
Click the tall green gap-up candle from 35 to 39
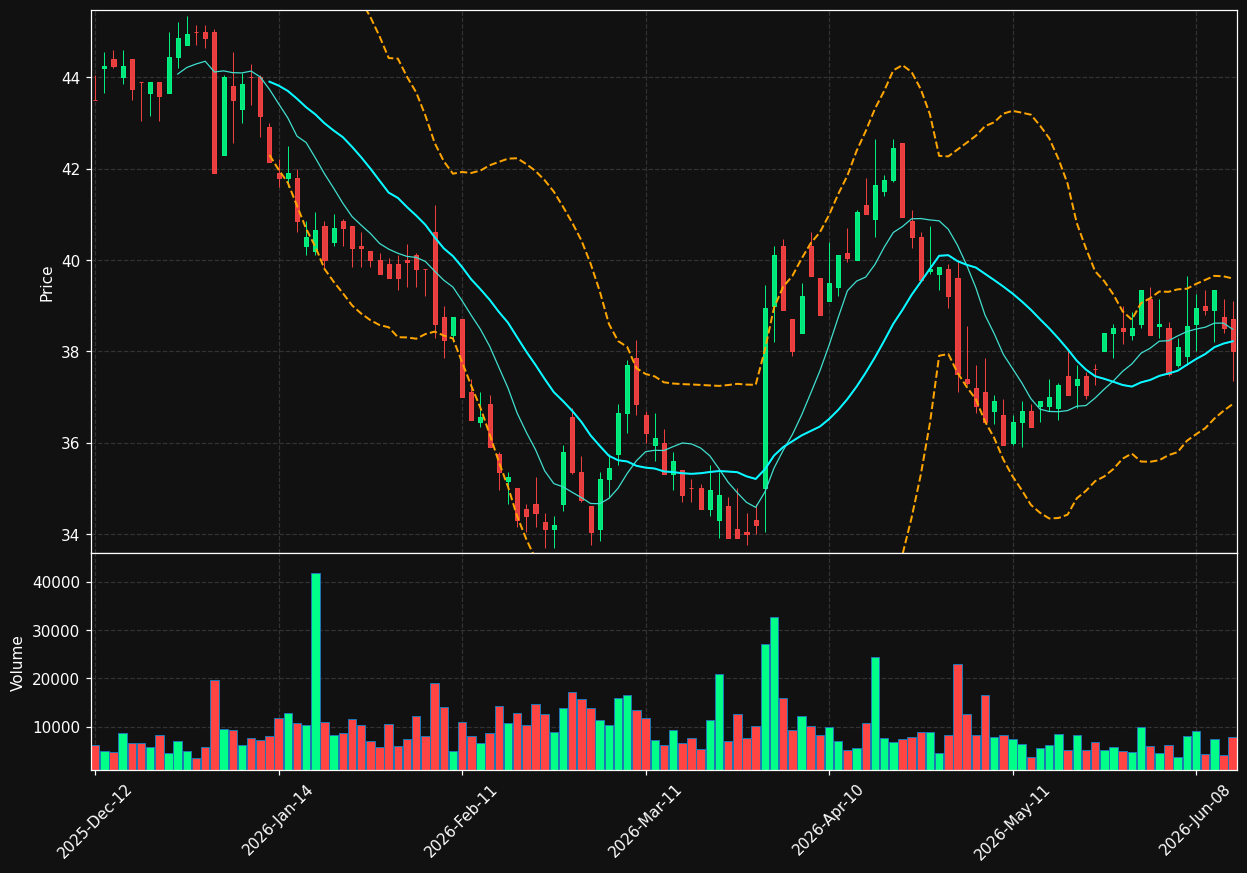pyautogui.click(x=765, y=398)
